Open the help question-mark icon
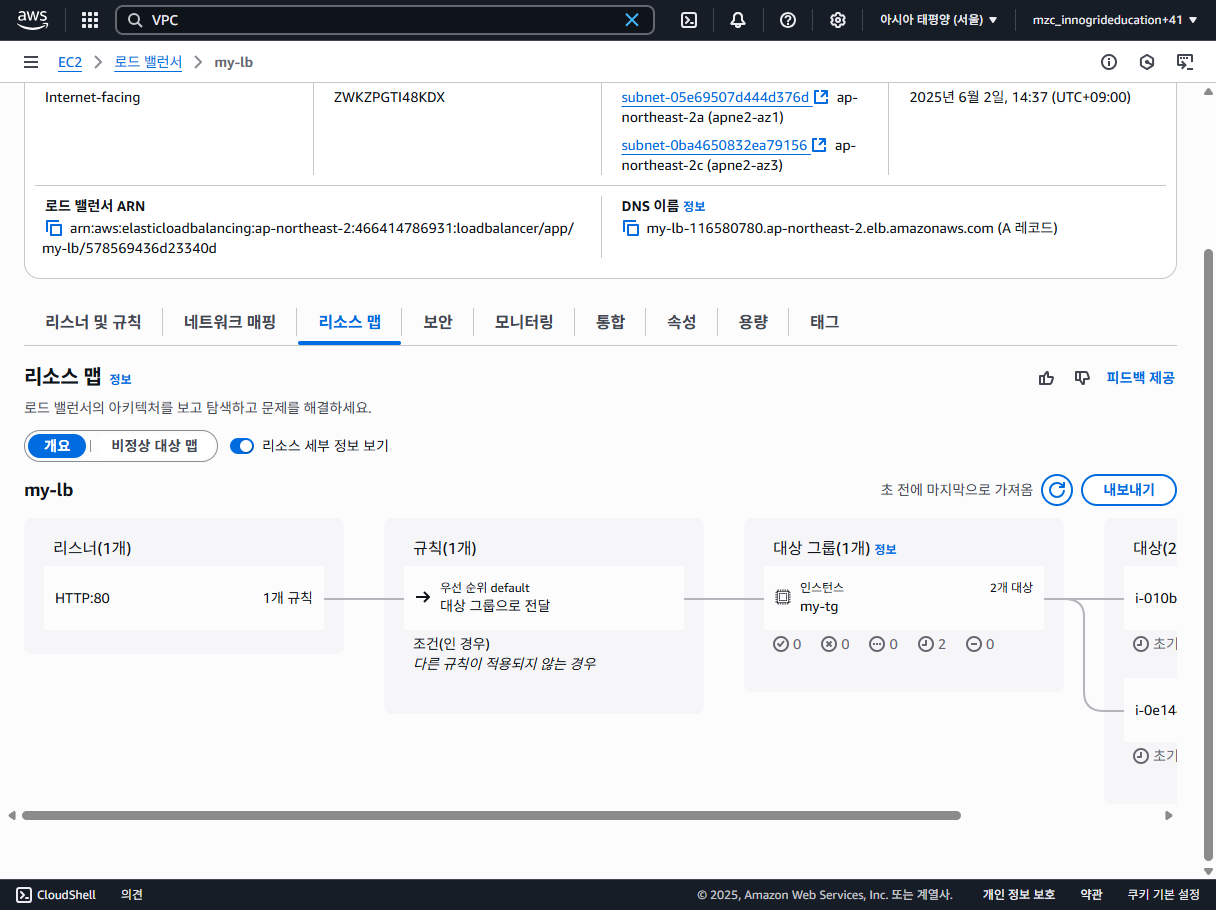The image size is (1216, 910). click(x=788, y=20)
